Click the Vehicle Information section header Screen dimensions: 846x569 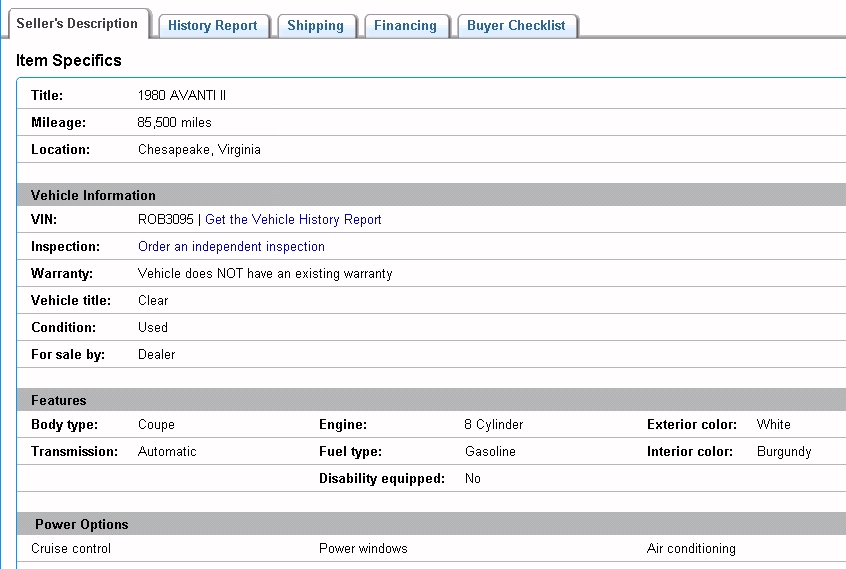point(93,195)
